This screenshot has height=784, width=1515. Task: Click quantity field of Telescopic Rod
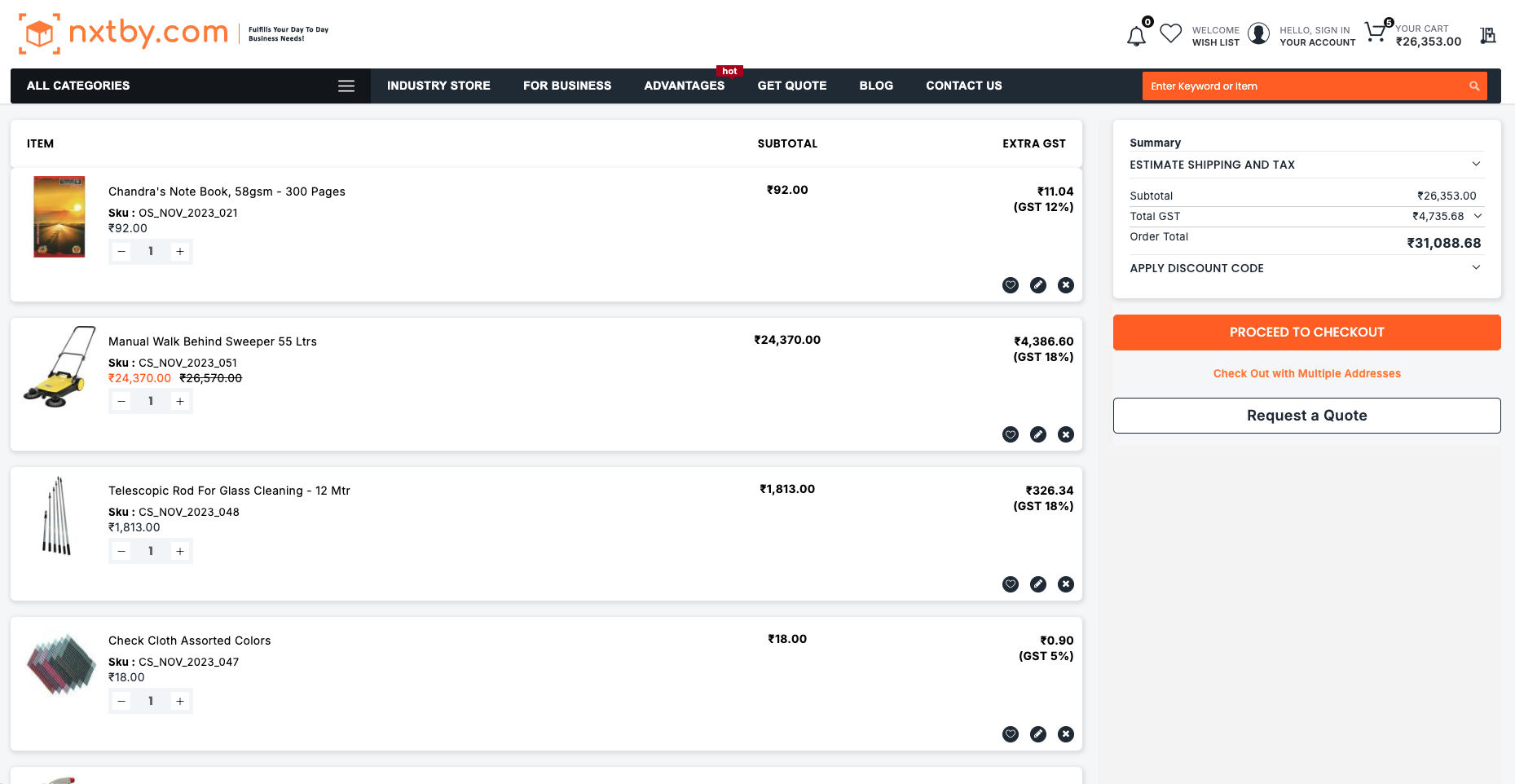click(x=151, y=552)
